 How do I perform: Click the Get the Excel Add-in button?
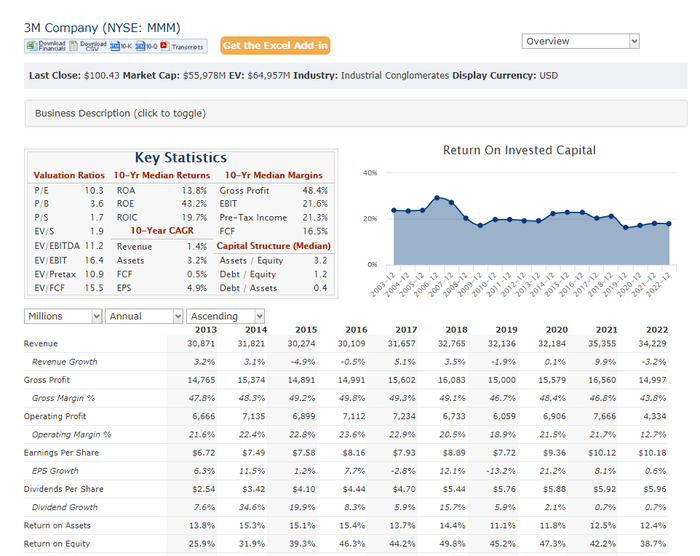click(275, 46)
